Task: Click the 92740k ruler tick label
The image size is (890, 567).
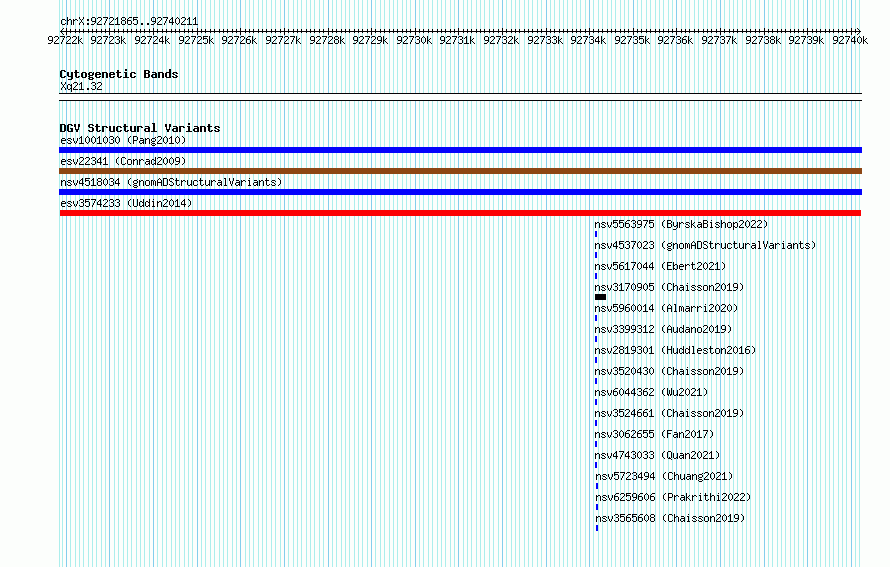Action: [850, 40]
